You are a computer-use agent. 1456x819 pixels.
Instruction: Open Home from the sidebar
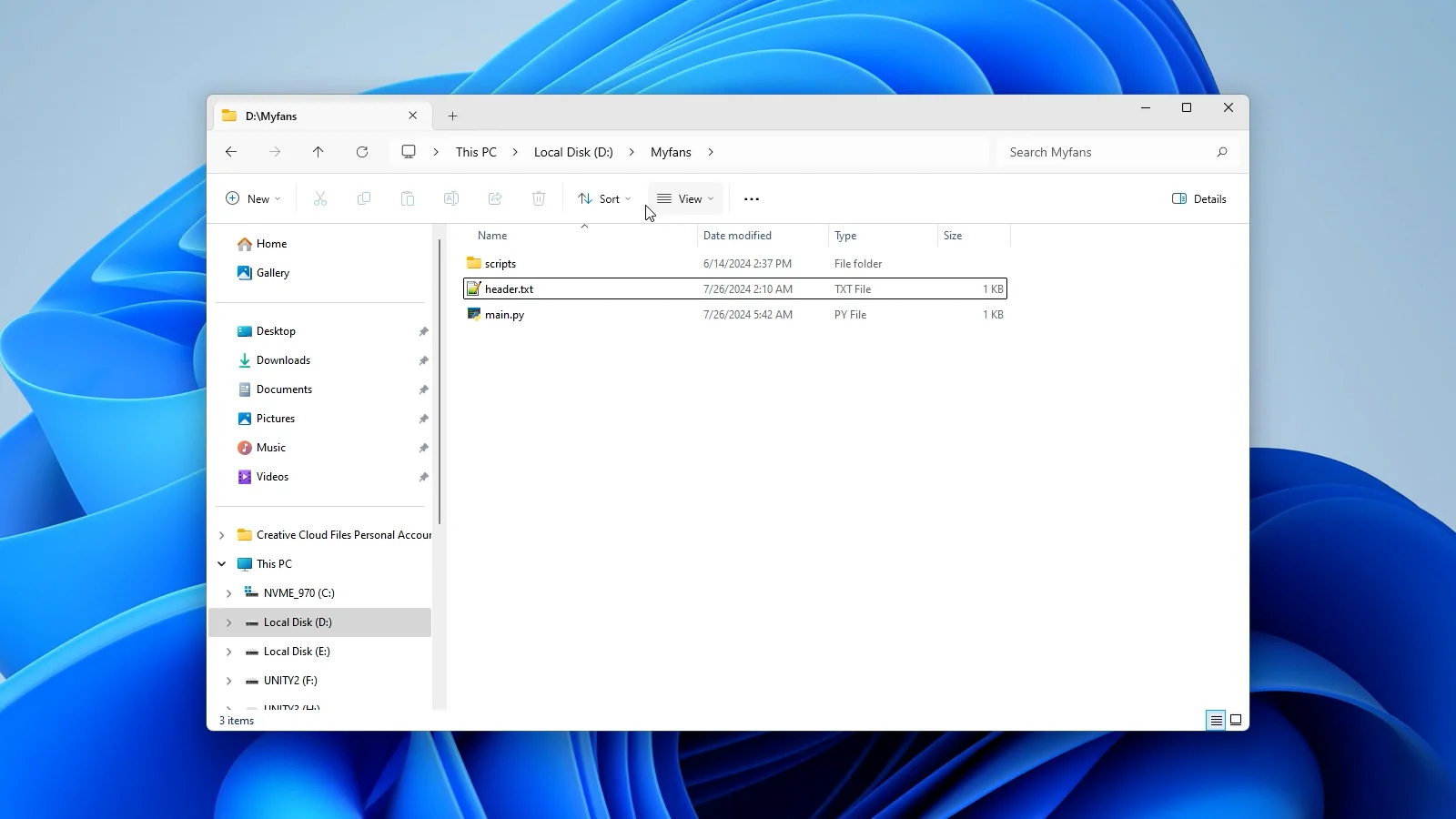(270, 243)
